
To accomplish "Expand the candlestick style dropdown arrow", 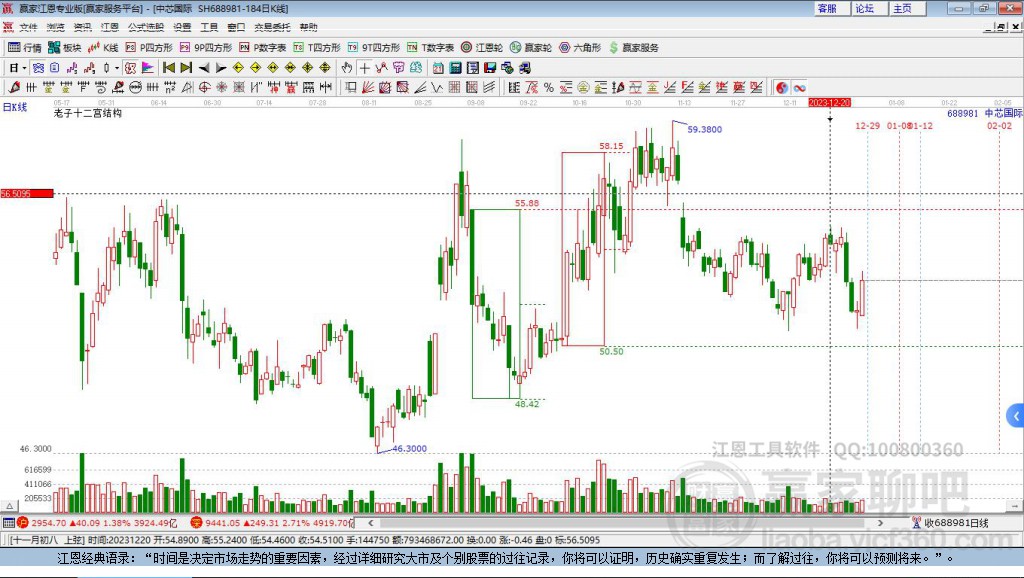I will click(x=117, y=68).
